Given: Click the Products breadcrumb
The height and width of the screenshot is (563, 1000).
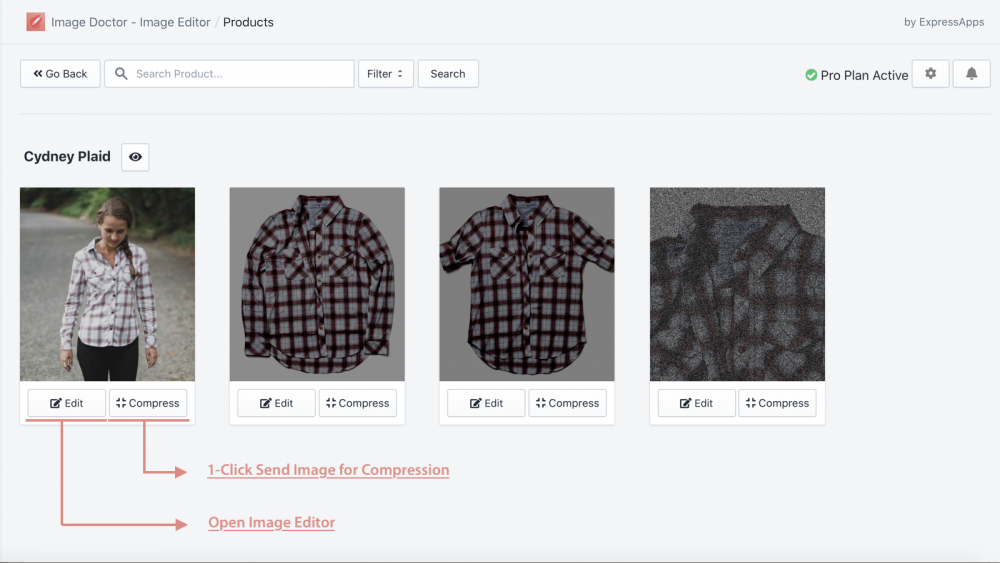Looking at the screenshot, I should click(x=248, y=22).
